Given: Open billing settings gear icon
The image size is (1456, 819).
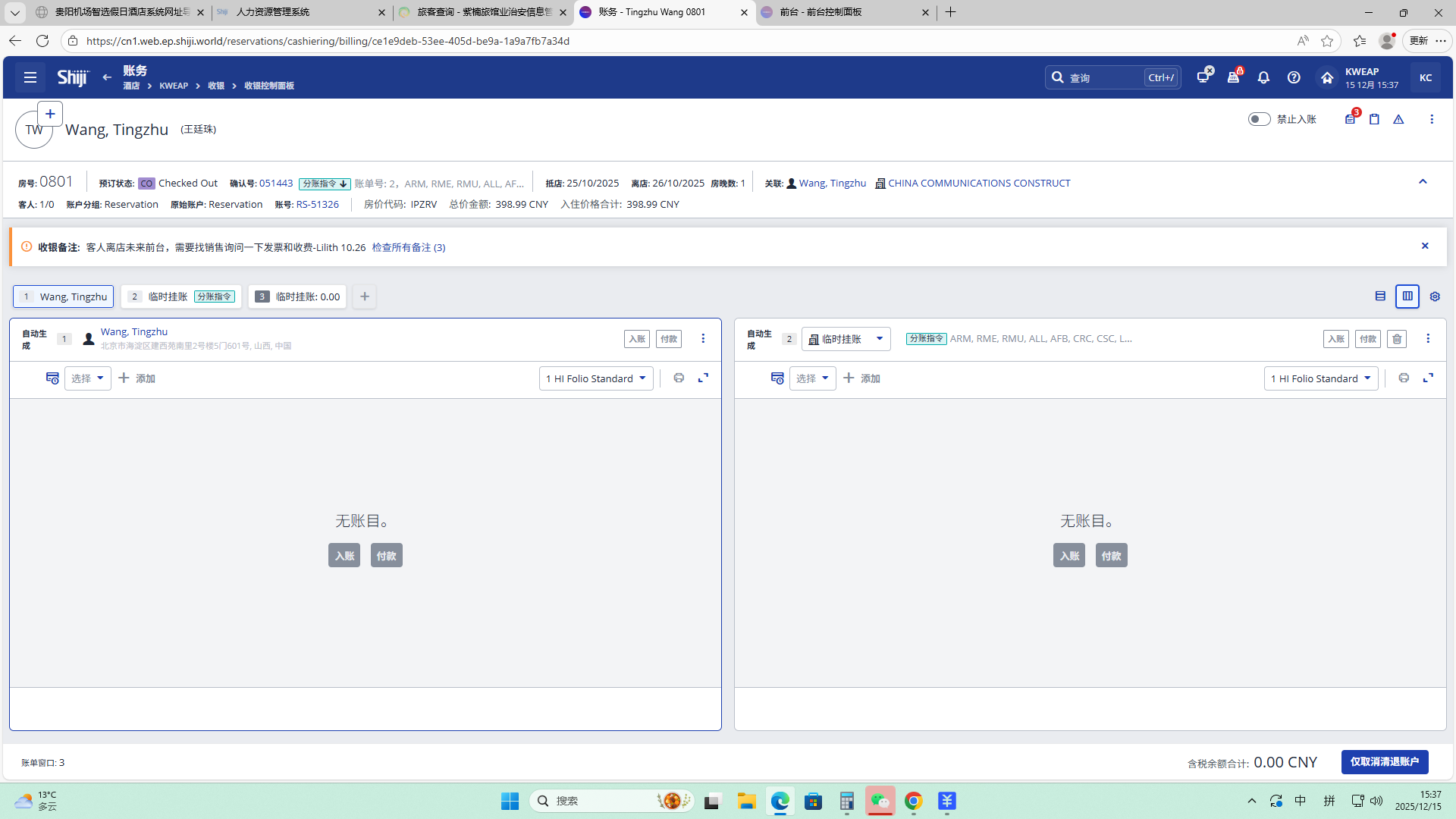Looking at the screenshot, I should pyautogui.click(x=1435, y=297).
